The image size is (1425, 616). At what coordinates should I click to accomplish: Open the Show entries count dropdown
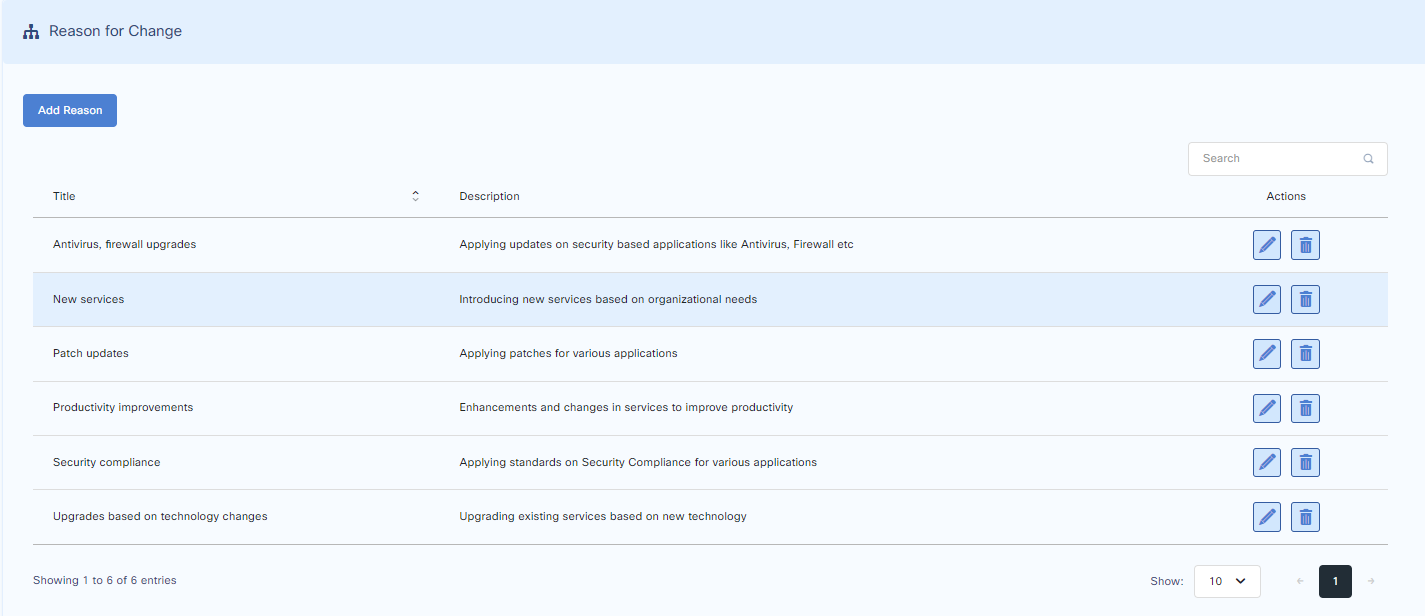pos(1227,581)
